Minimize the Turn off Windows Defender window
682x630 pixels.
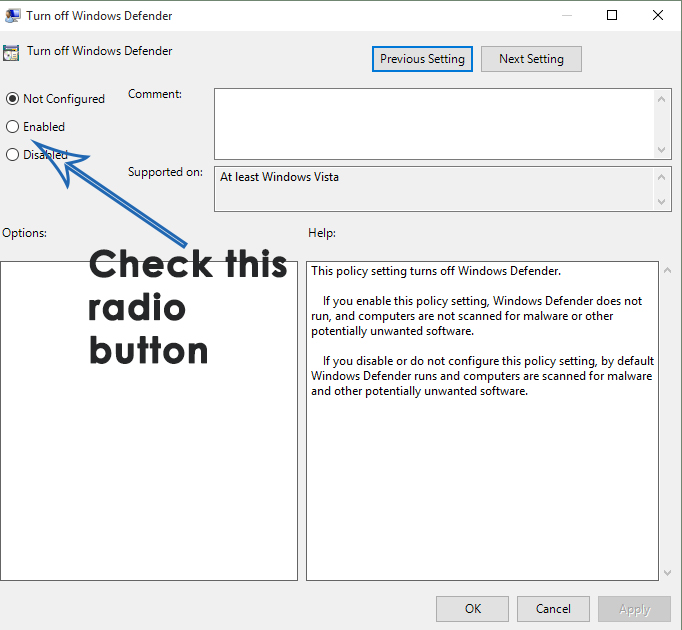point(567,16)
